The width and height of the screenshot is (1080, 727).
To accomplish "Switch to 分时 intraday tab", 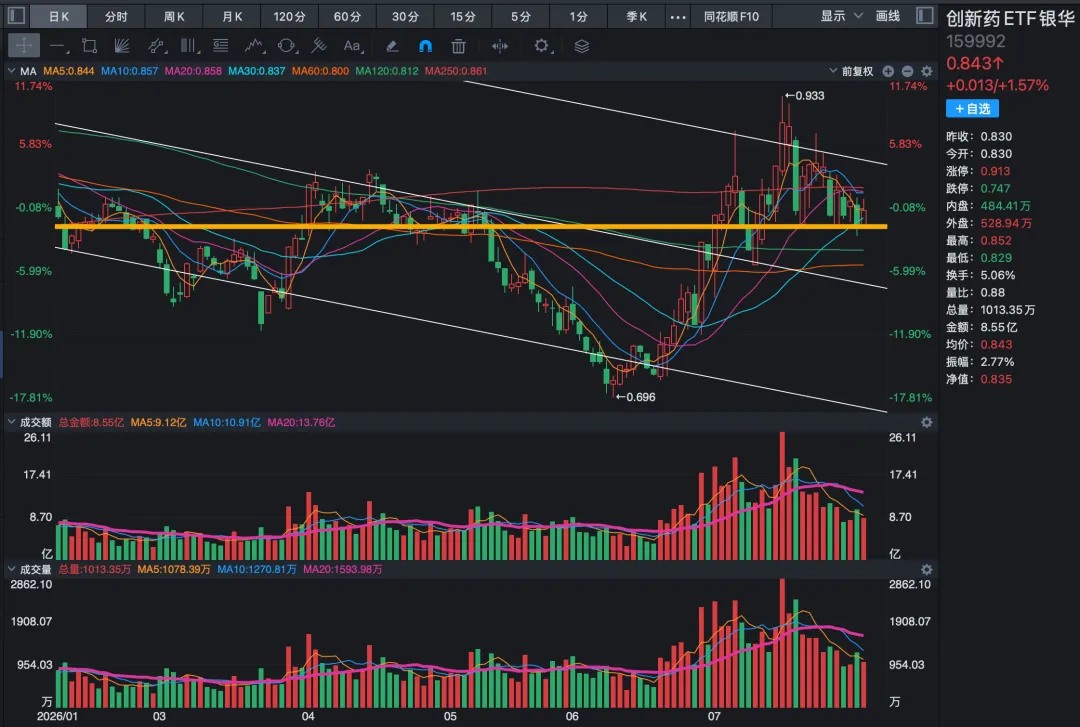I will click(116, 16).
